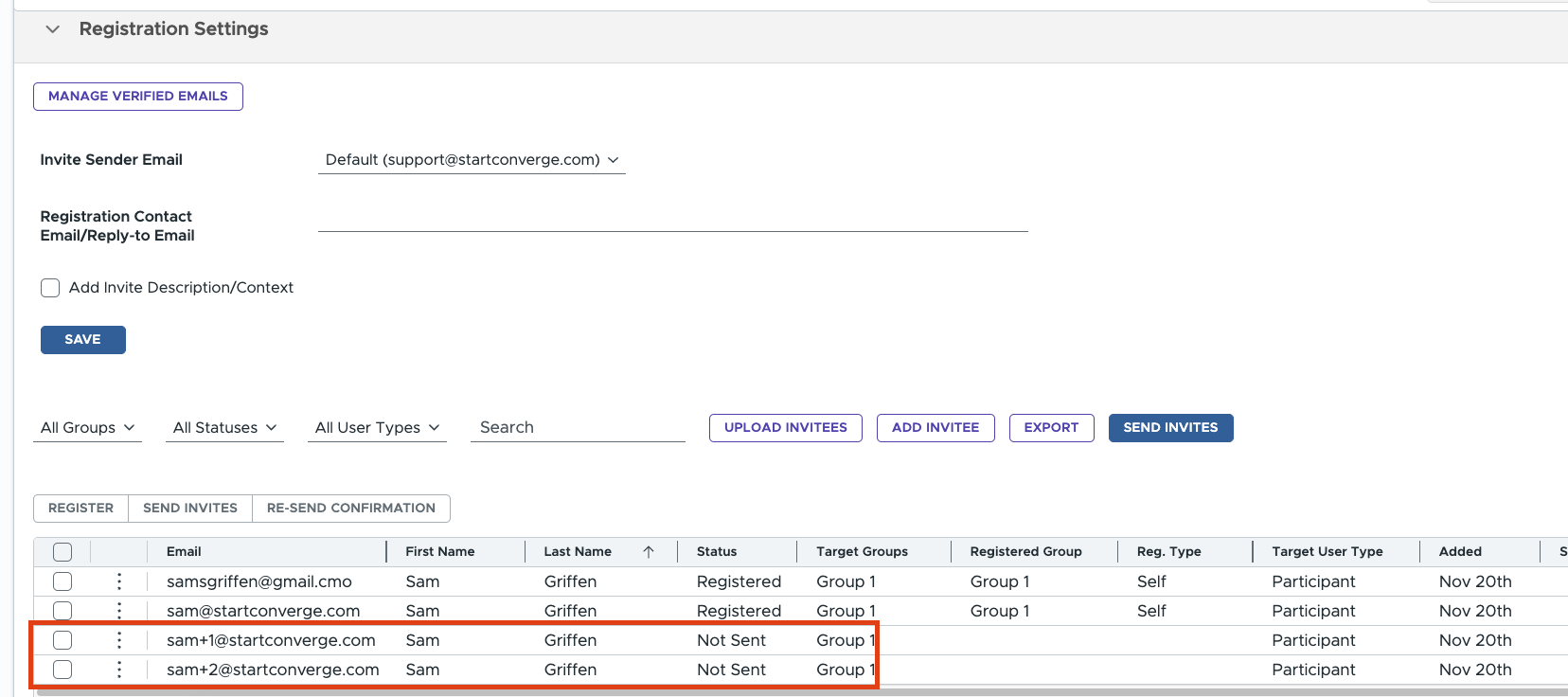Click the horizontal scrollbar below the table
1568x697 pixels.
point(801,692)
